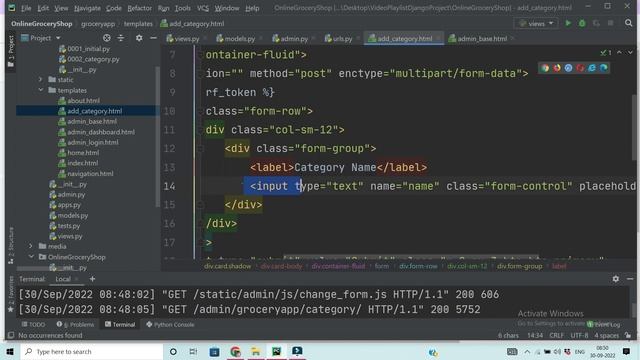This screenshot has height=360, width=640.
Task: Open the views run configuration dropdown
Action: tap(537, 23)
